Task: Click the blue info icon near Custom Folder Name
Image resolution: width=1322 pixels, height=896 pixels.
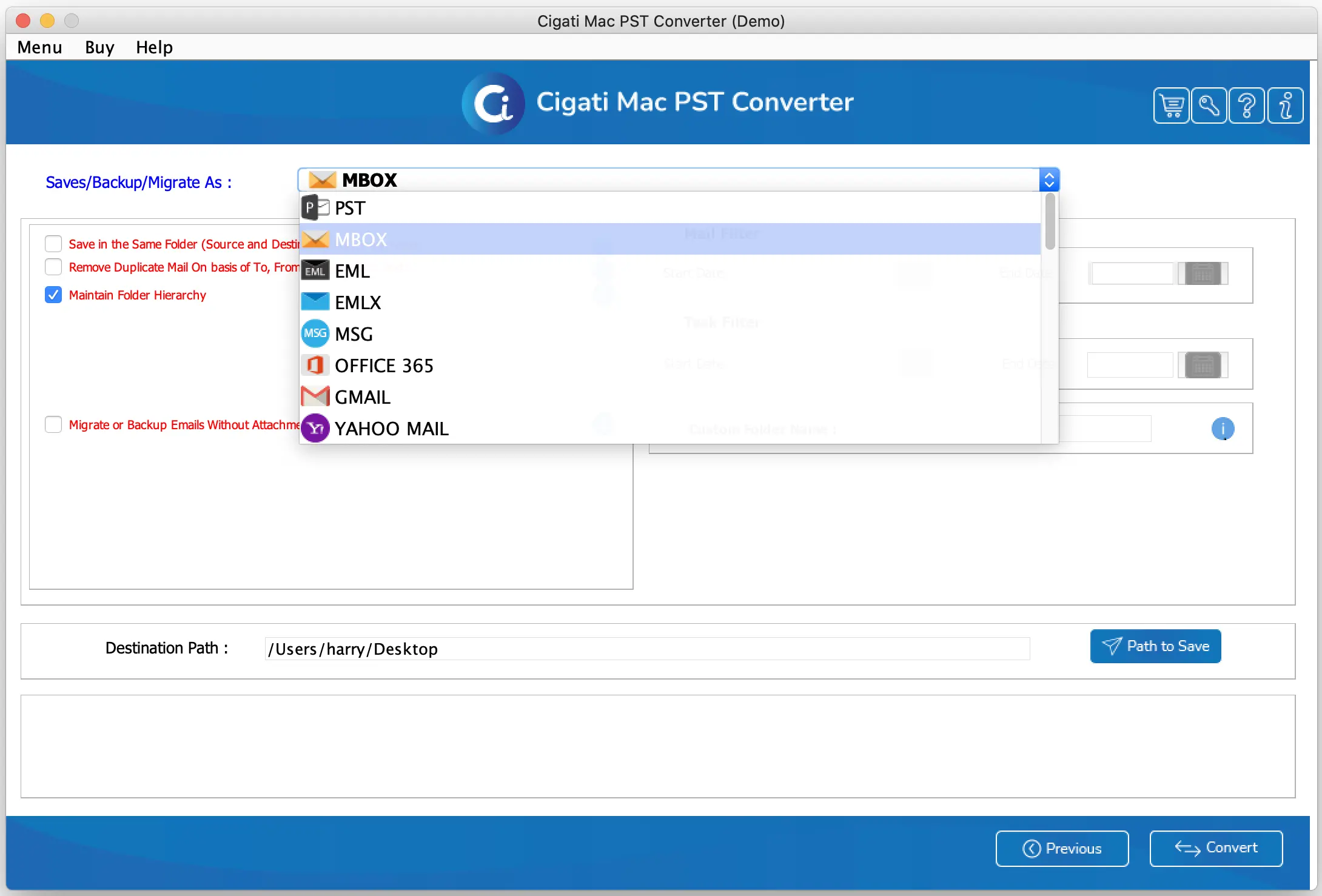Action: 1223,429
